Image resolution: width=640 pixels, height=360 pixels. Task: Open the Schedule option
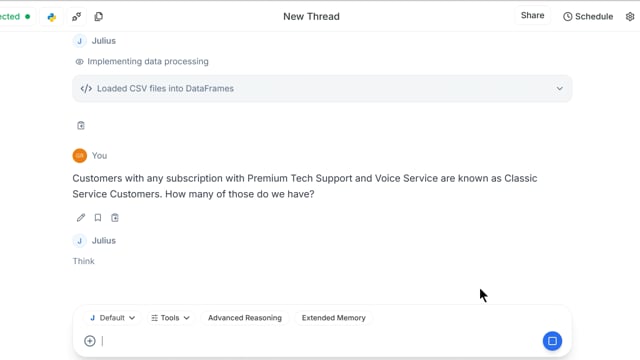click(x=588, y=17)
